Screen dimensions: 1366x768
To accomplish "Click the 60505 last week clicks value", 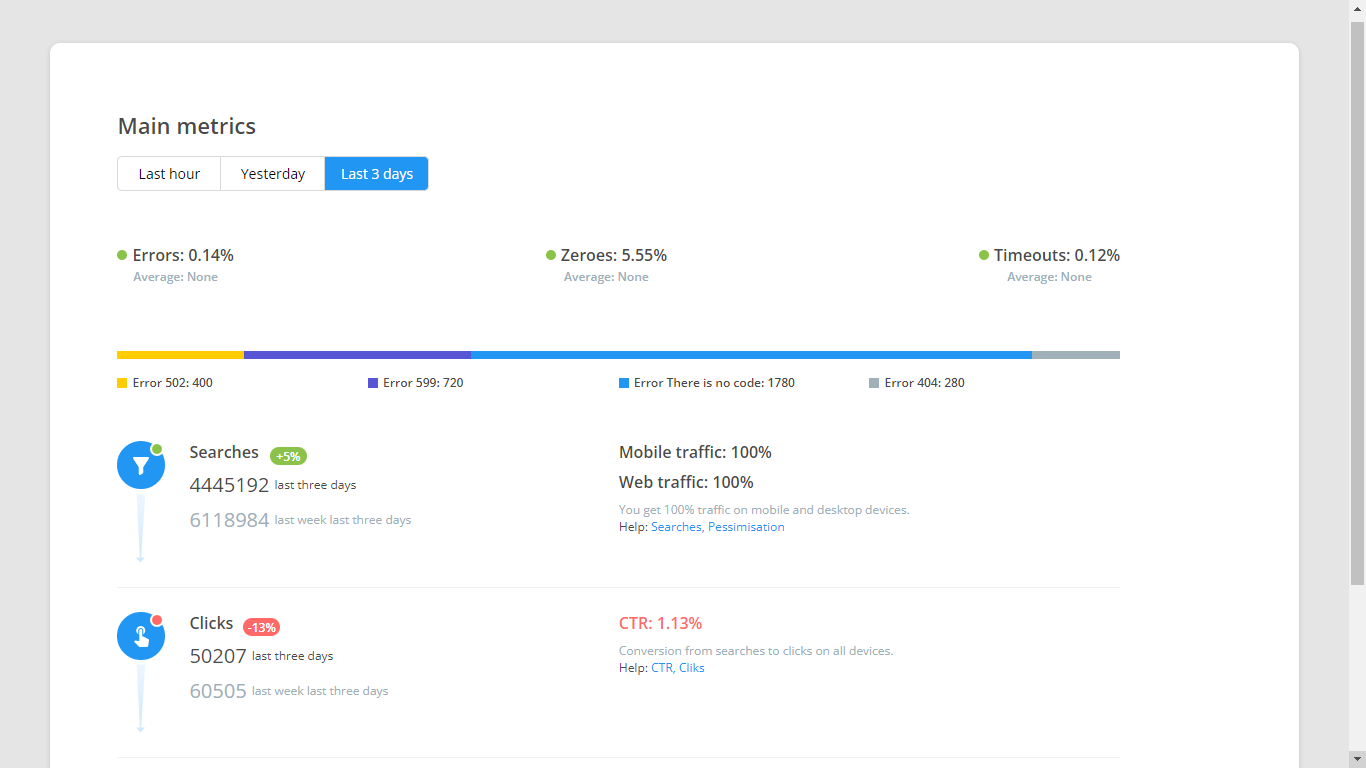I will pos(218,691).
